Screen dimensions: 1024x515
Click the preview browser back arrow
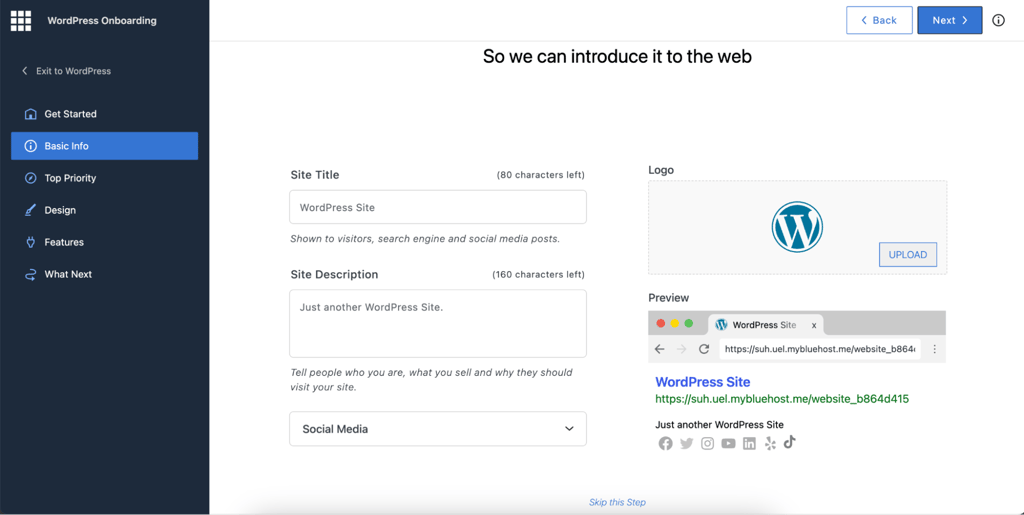(x=660, y=349)
